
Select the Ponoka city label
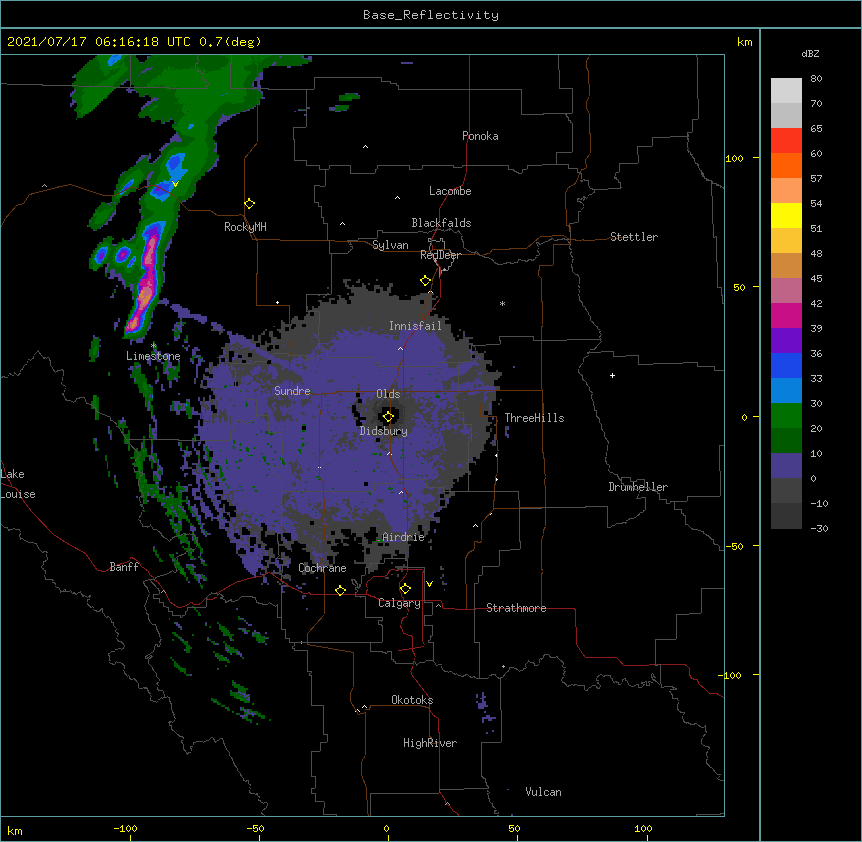point(480,136)
